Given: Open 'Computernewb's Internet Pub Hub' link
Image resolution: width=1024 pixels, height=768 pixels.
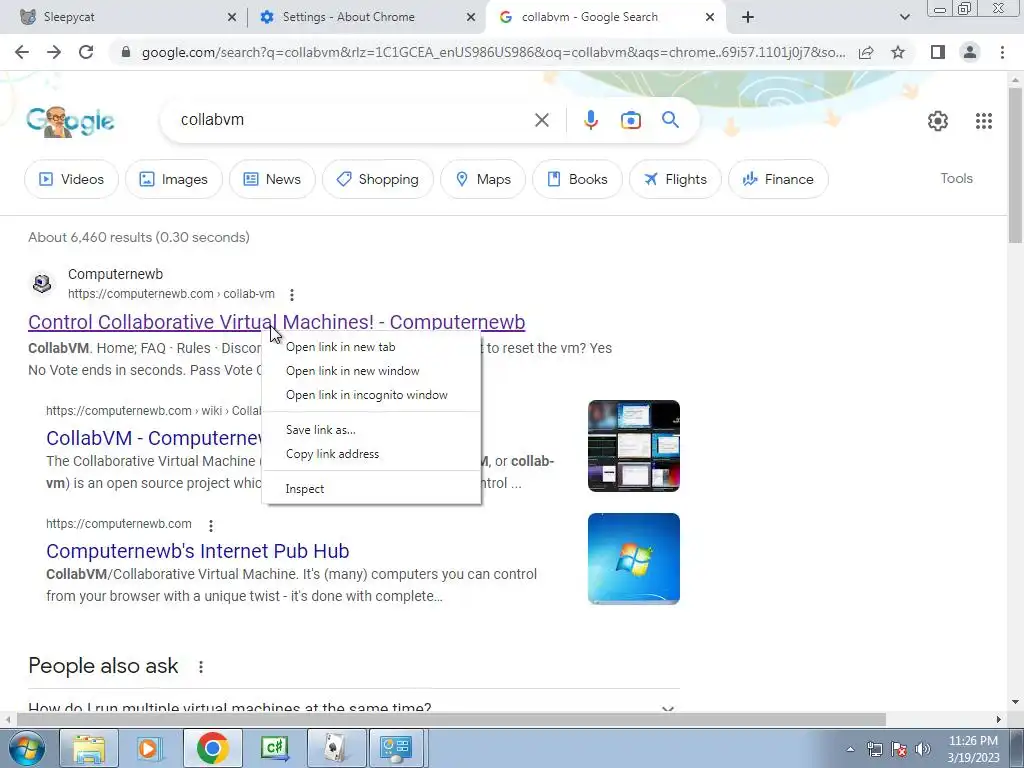Looking at the screenshot, I should (x=197, y=551).
